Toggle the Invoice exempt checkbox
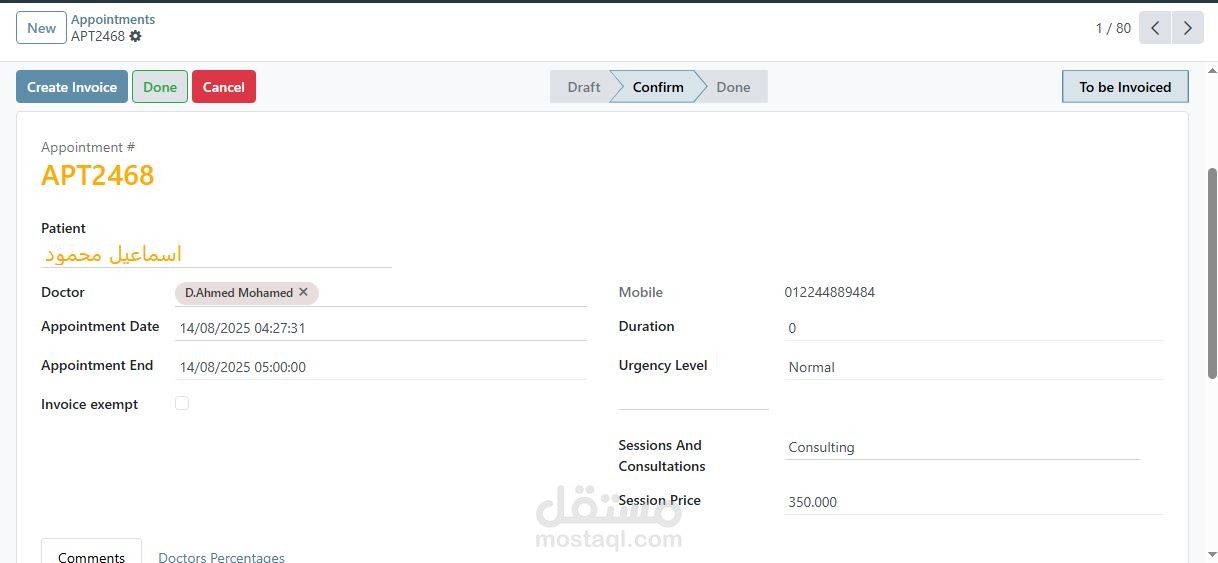The height and width of the screenshot is (563, 1218). (182, 403)
